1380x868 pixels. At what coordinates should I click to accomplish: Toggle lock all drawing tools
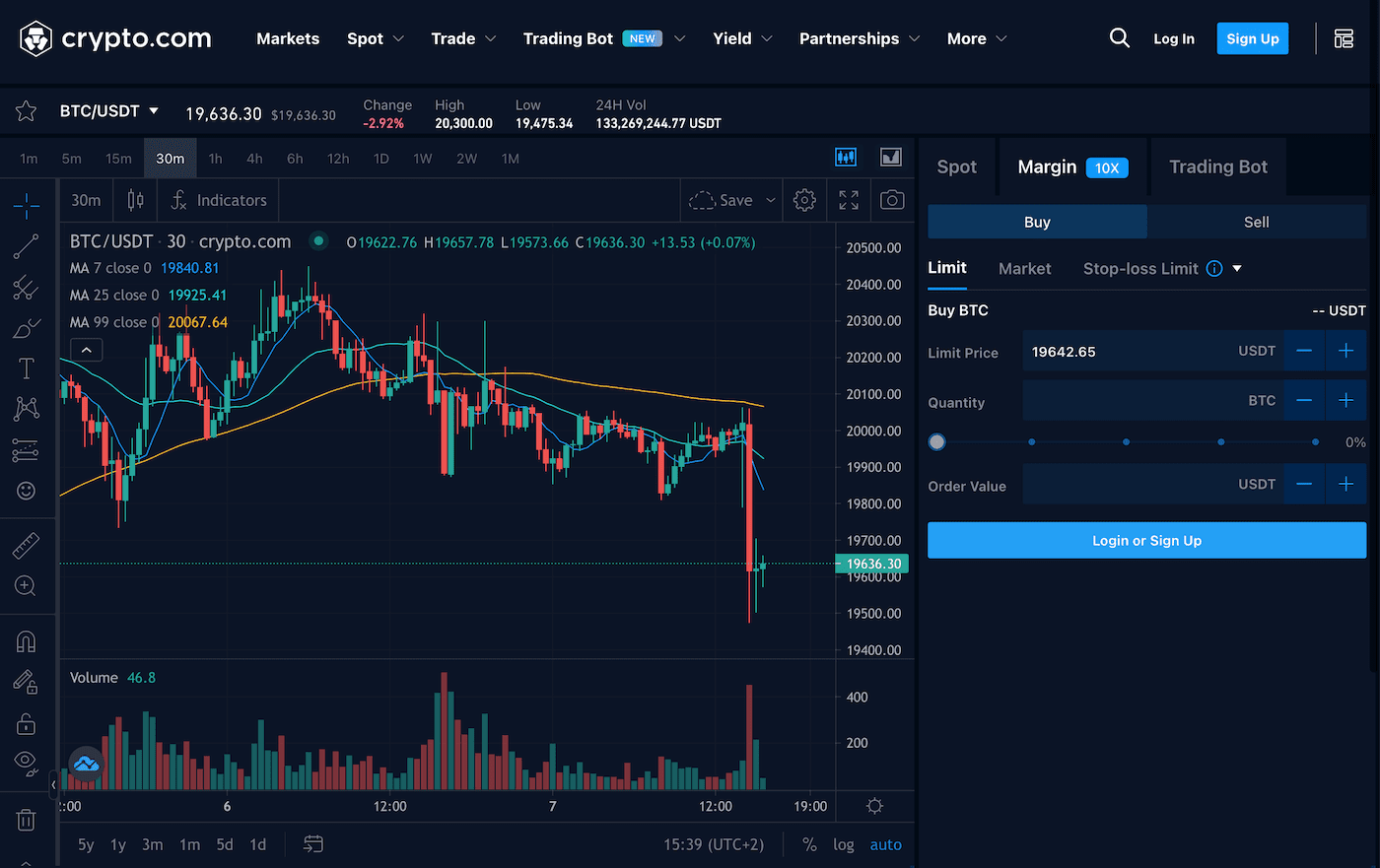pos(27,723)
